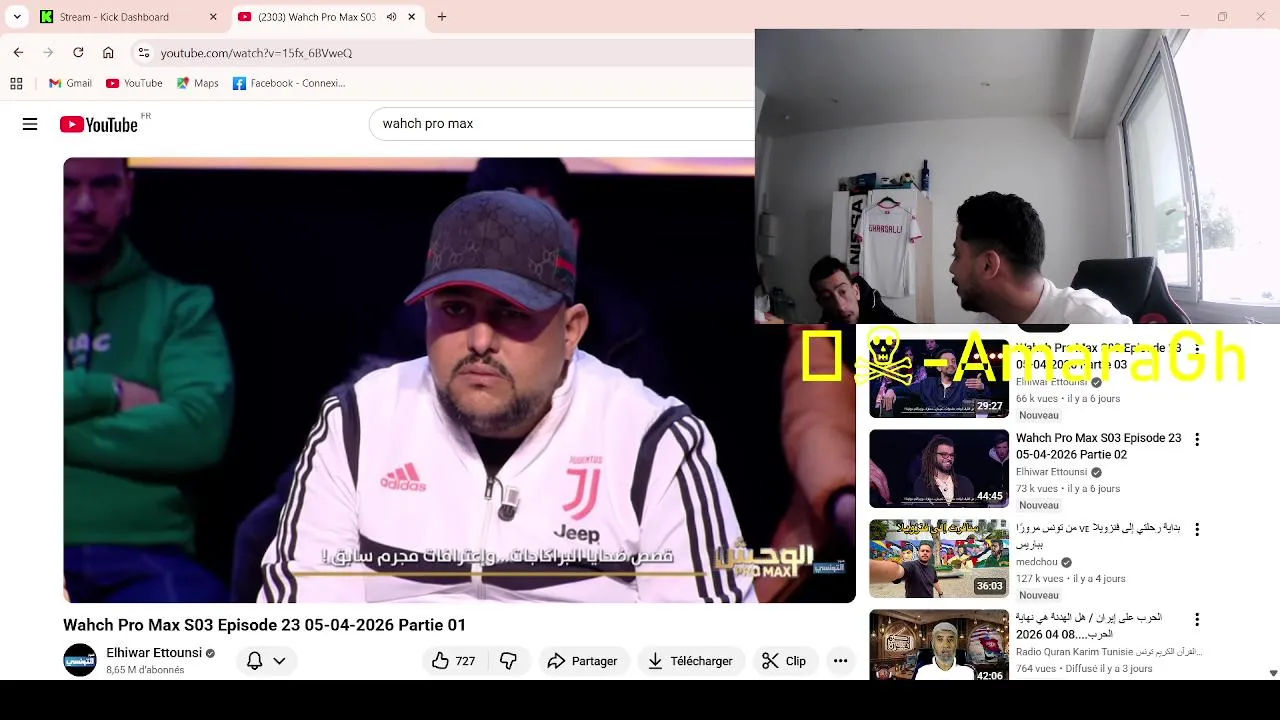Open options menu for Partie 03 video
This screenshot has height=720, width=1280.
coord(1196,349)
